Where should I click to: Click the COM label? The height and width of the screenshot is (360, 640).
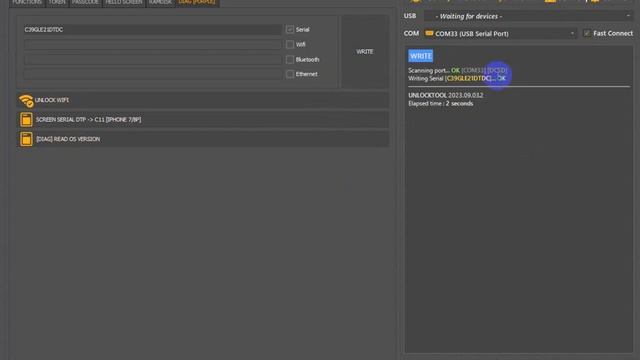[411, 33]
